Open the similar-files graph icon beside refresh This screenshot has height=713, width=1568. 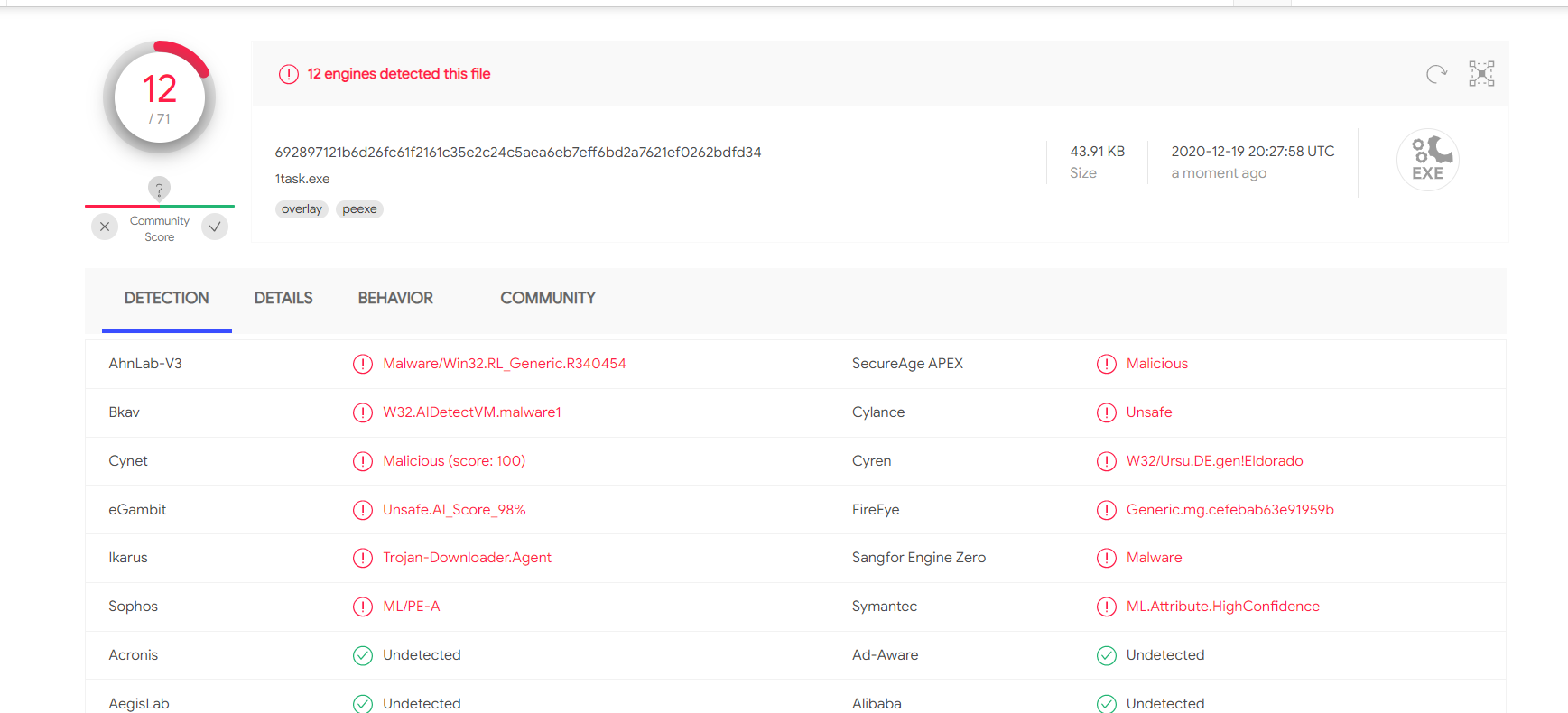1481,74
